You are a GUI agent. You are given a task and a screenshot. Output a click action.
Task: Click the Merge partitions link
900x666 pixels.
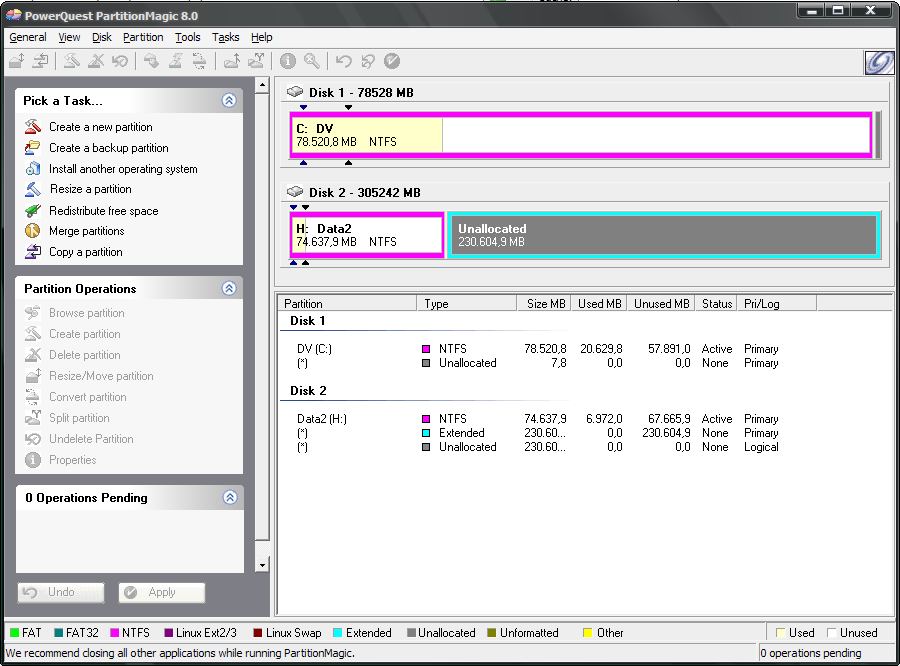tap(87, 231)
